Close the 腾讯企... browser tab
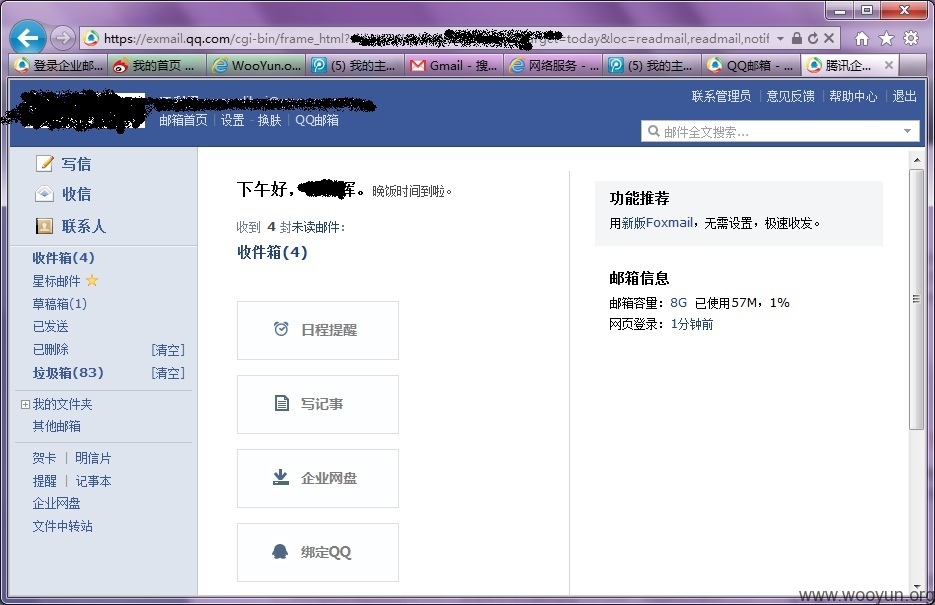Image resolution: width=935 pixels, height=605 pixels. 888,65
